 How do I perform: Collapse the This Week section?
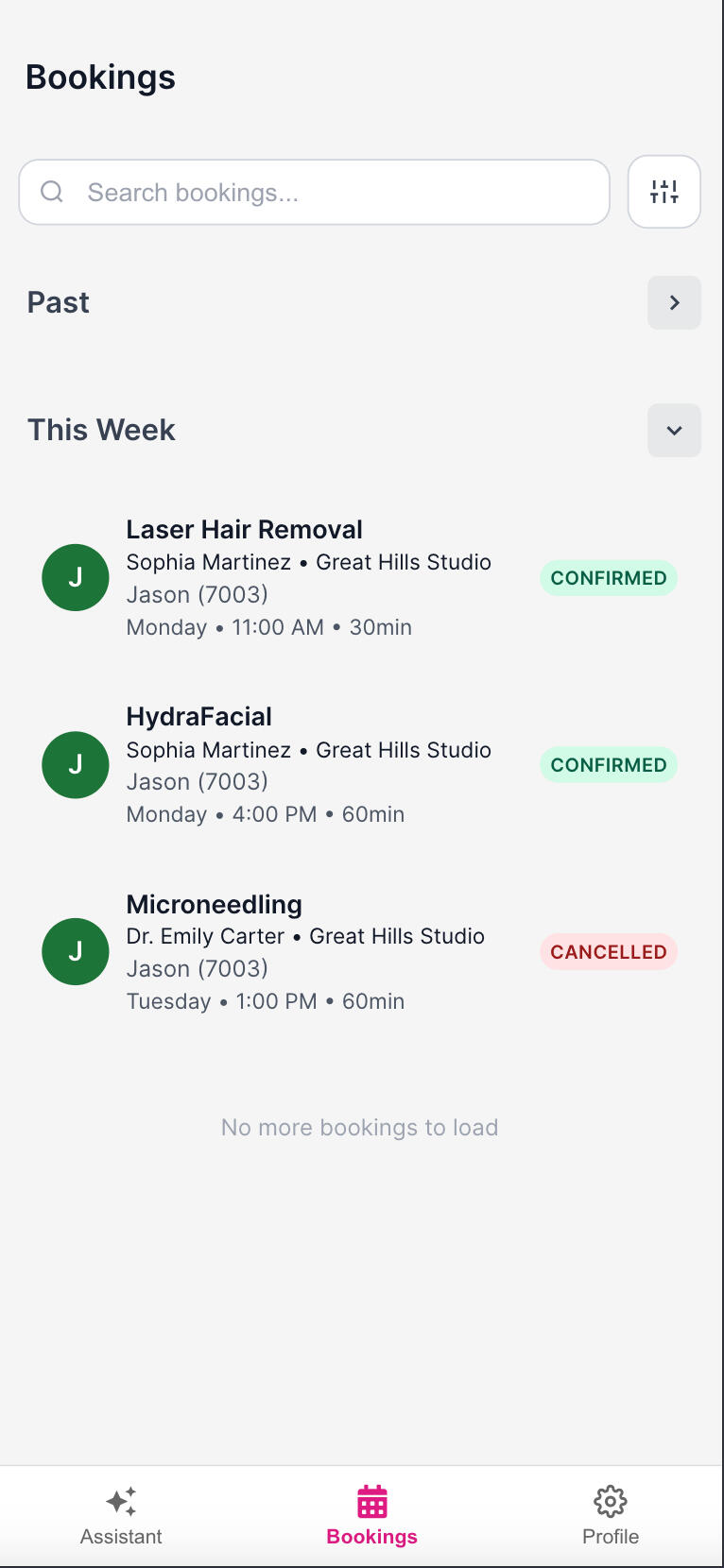click(x=674, y=431)
